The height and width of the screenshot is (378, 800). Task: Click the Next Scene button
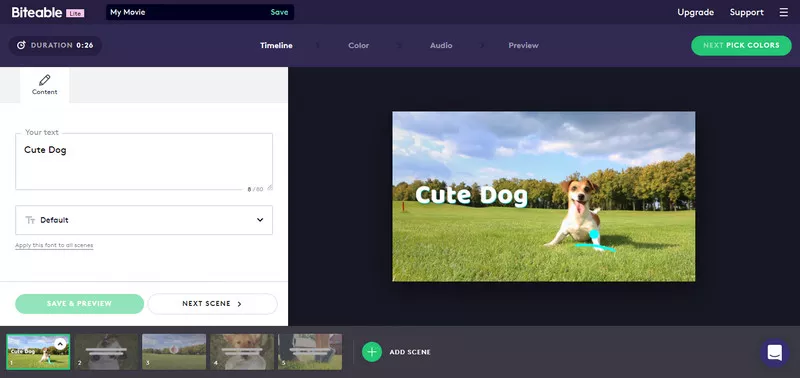[x=212, y=304]
